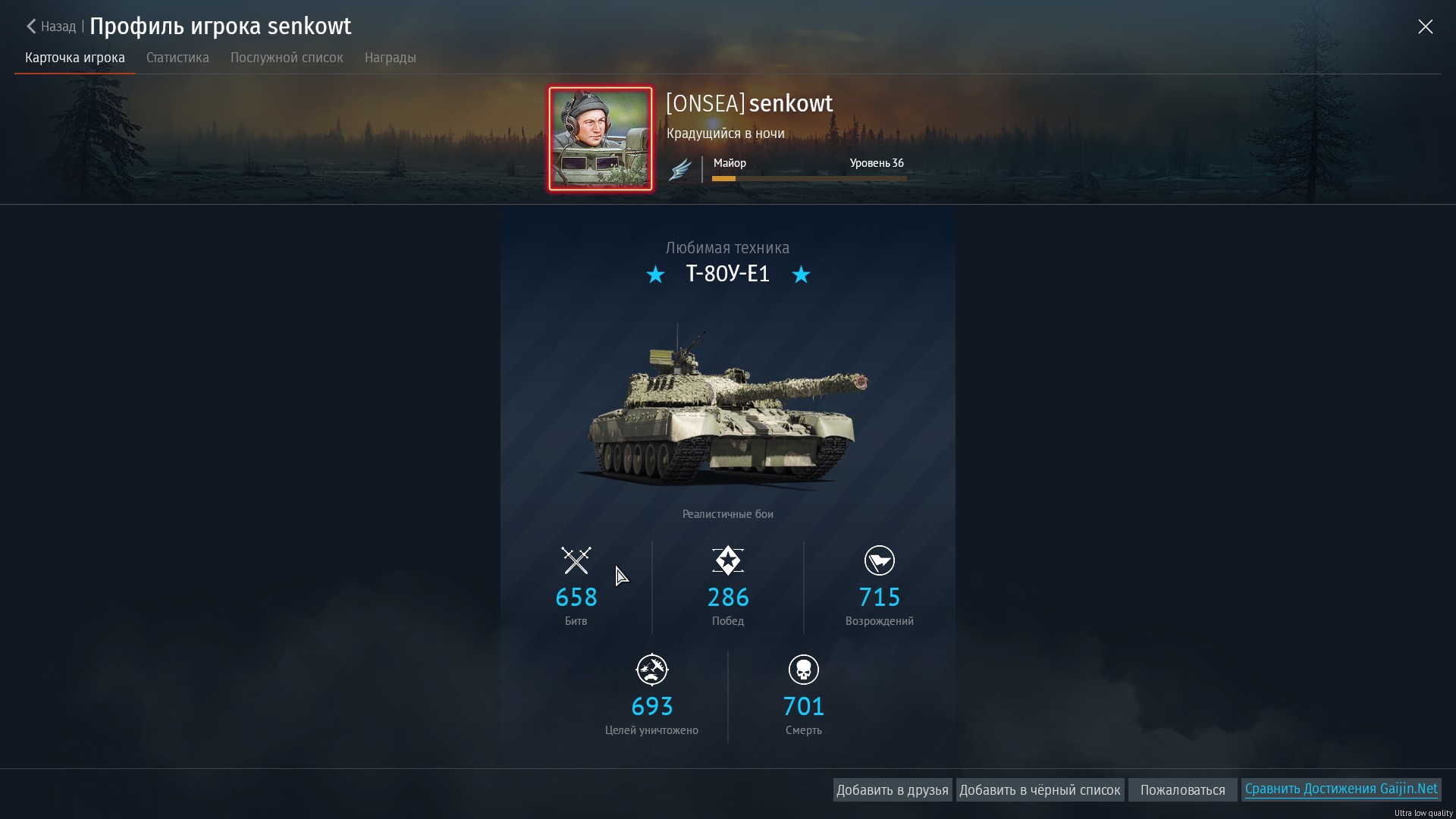
Task: Open the Послужной список tab
Action: point(287,58)
